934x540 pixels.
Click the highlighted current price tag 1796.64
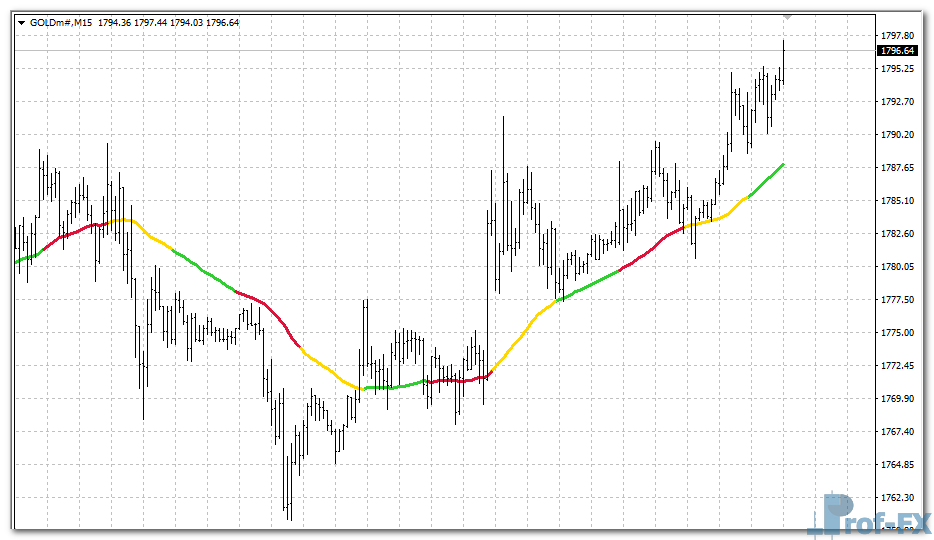[x=897, y=50]
